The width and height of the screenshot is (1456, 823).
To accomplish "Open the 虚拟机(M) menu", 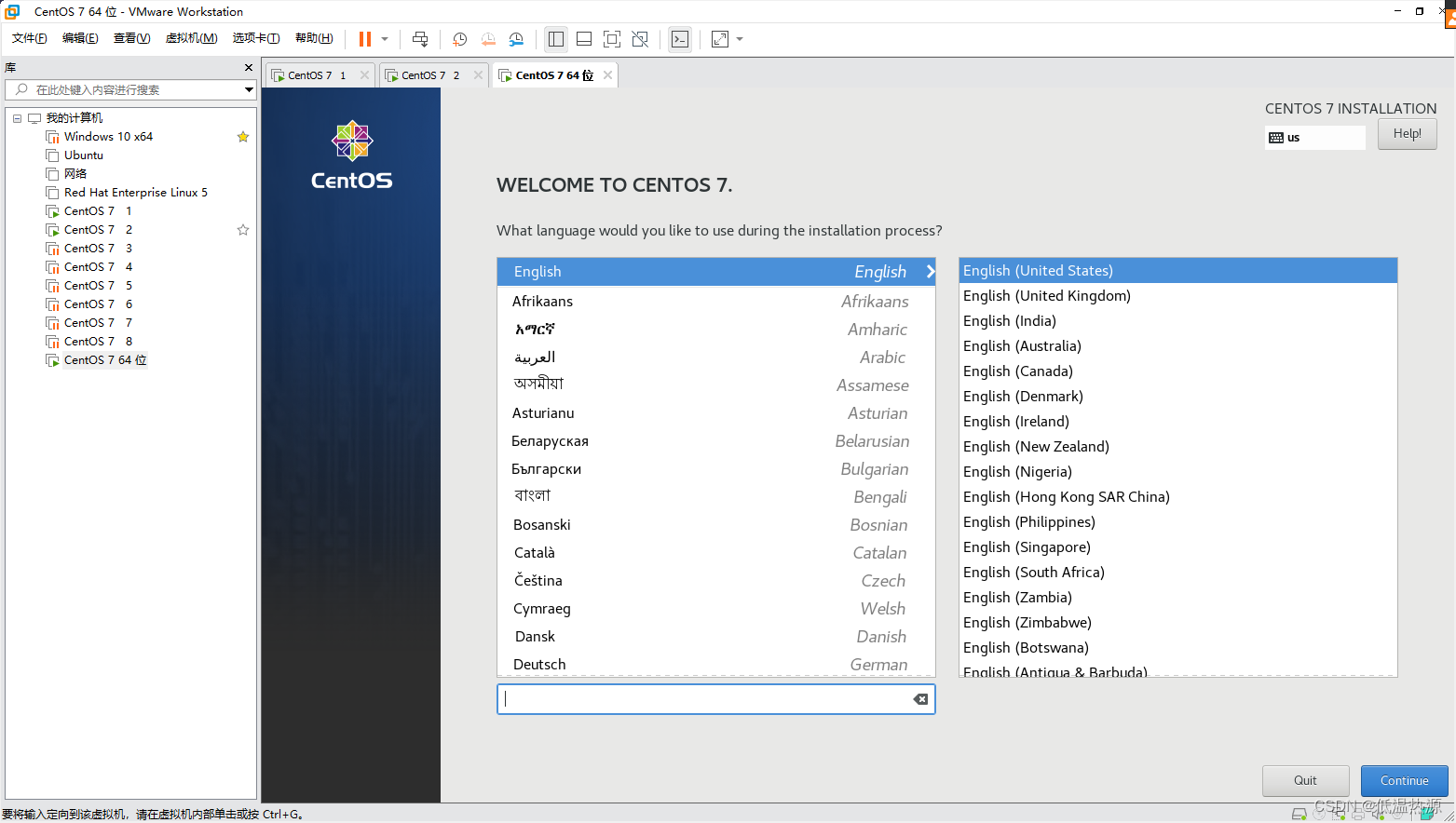I will tap(191, 38).
